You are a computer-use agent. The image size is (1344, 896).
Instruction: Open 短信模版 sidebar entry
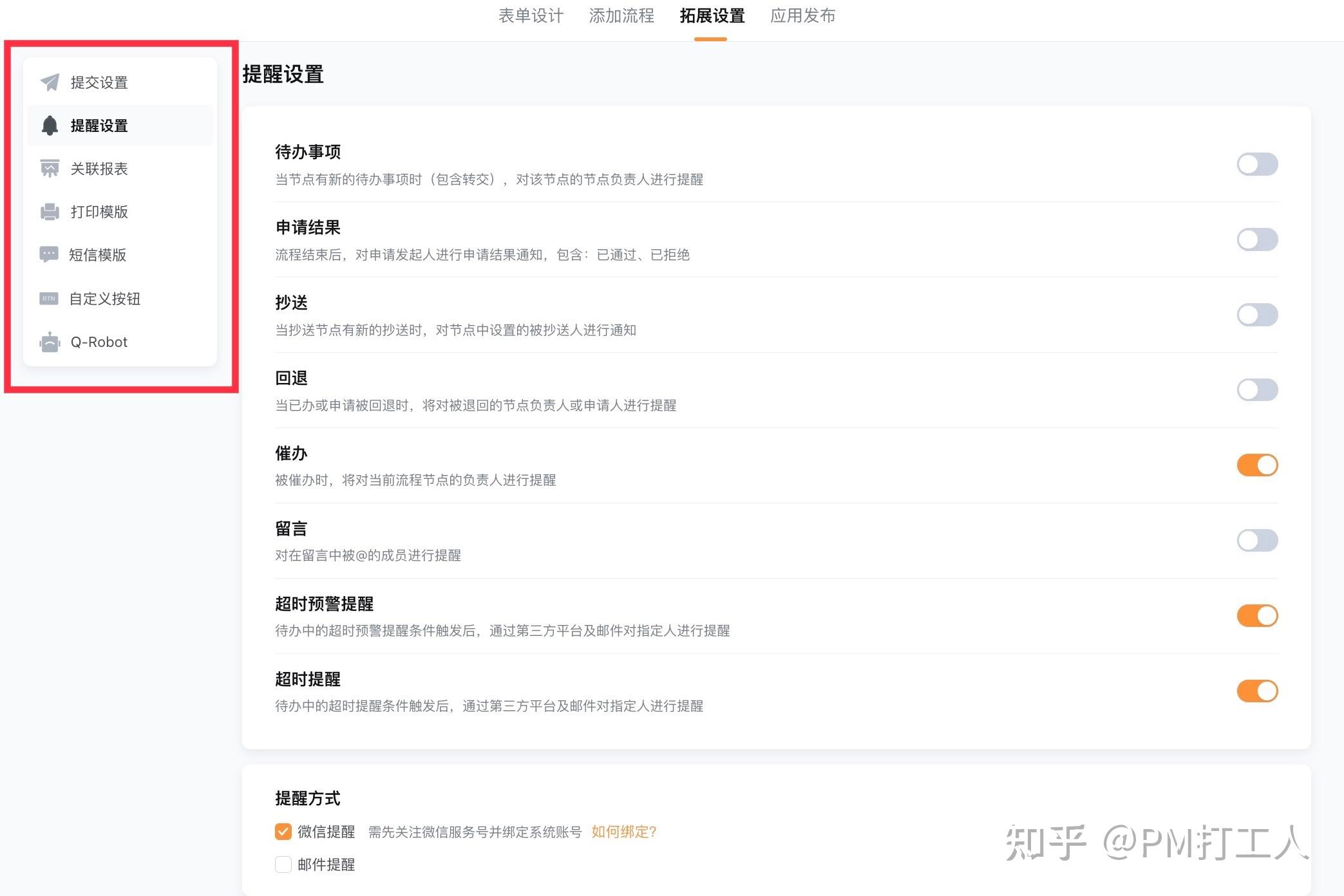(x=120, y=255)
